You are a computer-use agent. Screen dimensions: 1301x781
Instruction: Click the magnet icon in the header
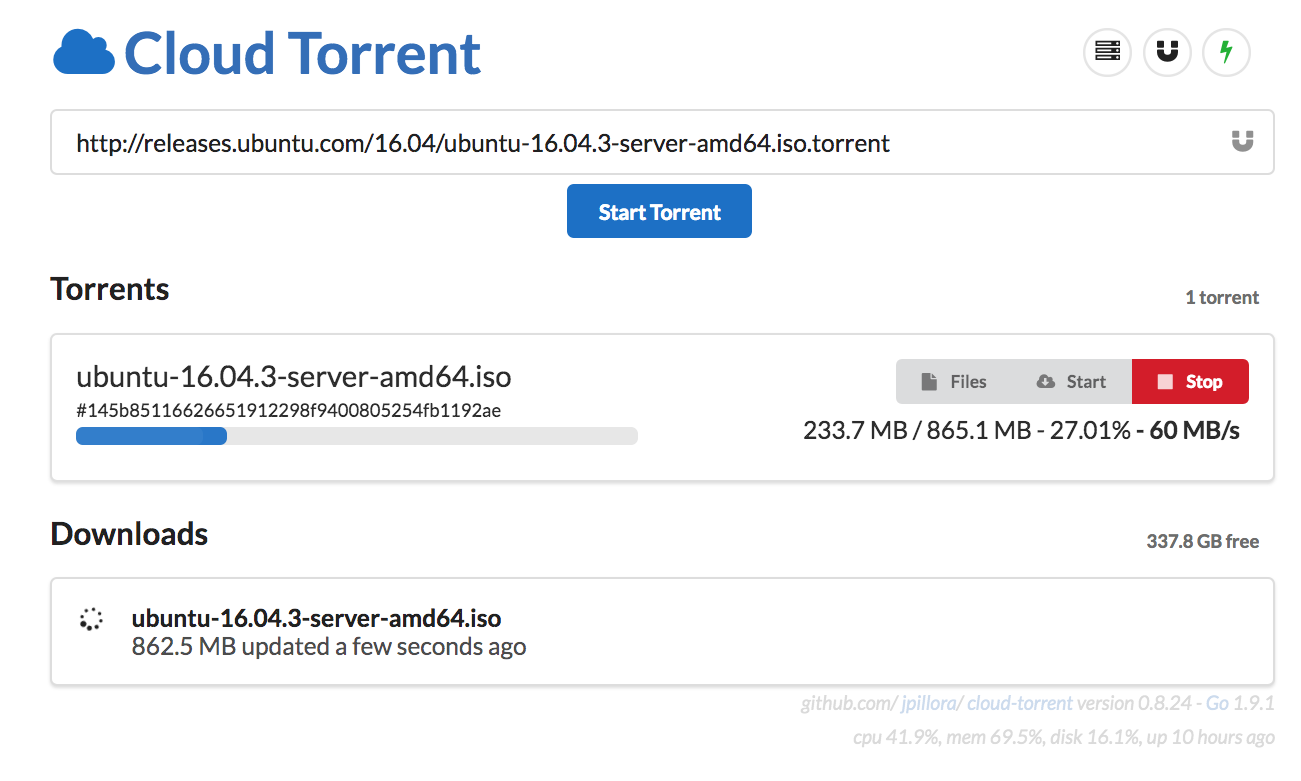click(x=1167, y=52)
